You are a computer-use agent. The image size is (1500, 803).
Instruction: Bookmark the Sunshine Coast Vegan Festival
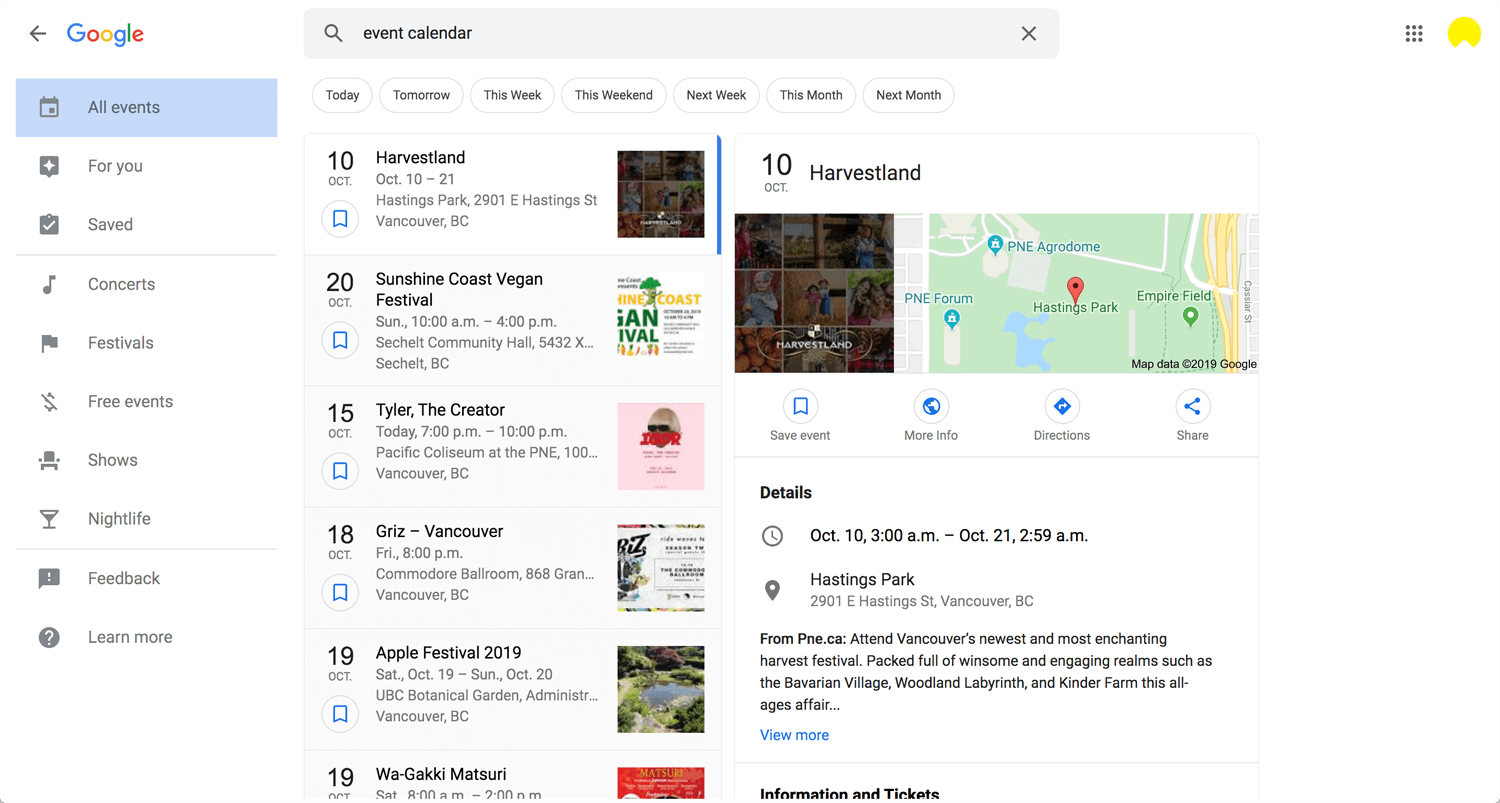[340, 341]
